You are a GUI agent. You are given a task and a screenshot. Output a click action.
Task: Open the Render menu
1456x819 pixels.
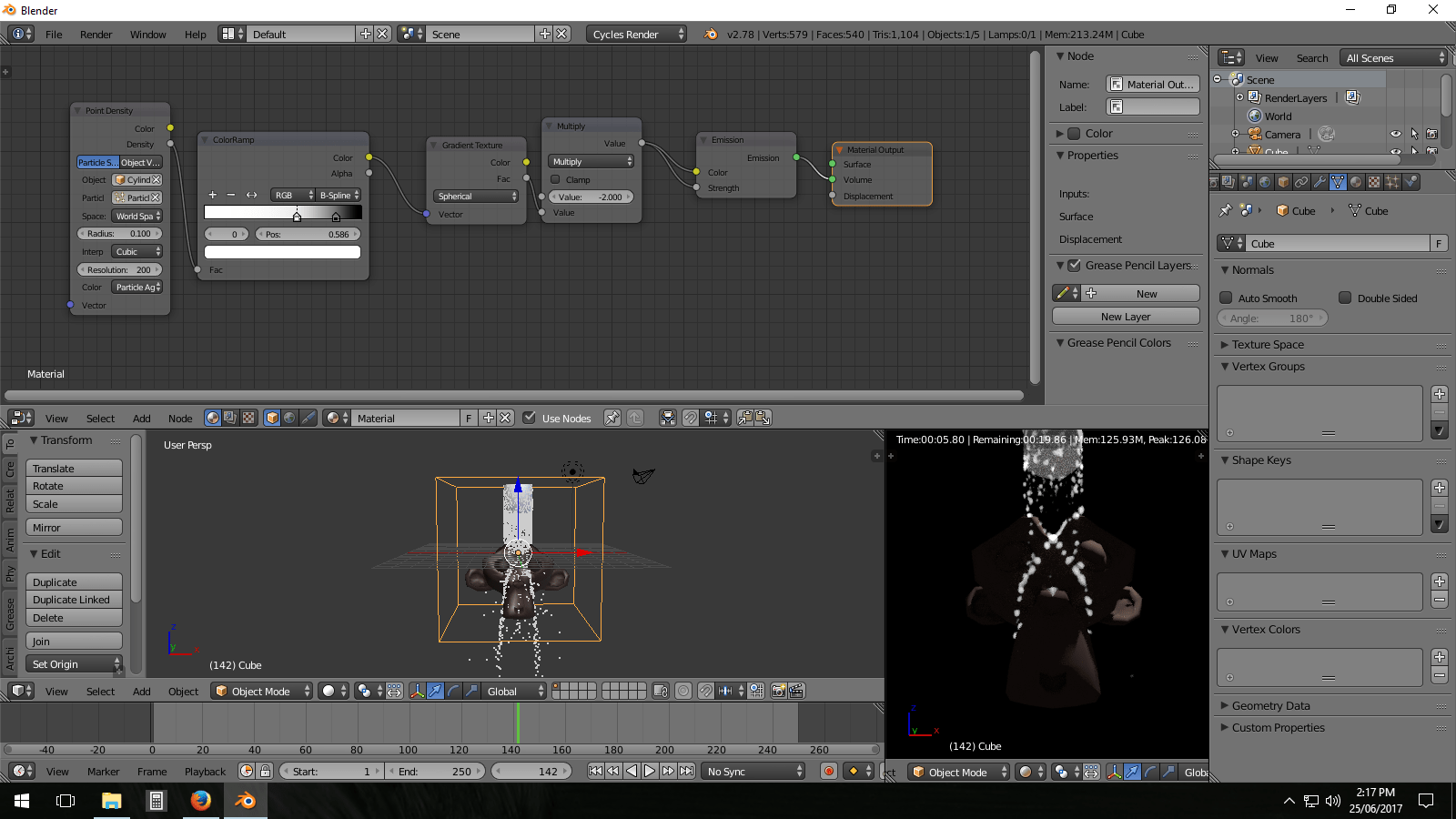point(96,34)
